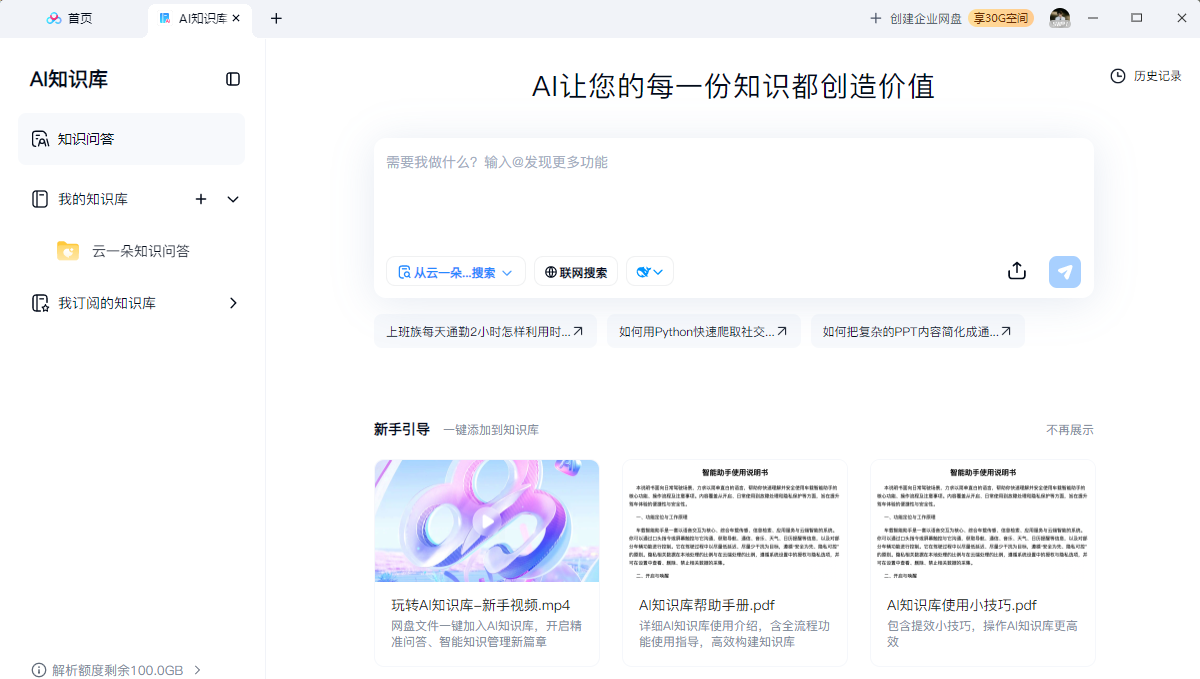Image resolution: width=1200 pixels, height=679 pixels.
Task: Toggle 联网搜索
Action: (576, 272)
